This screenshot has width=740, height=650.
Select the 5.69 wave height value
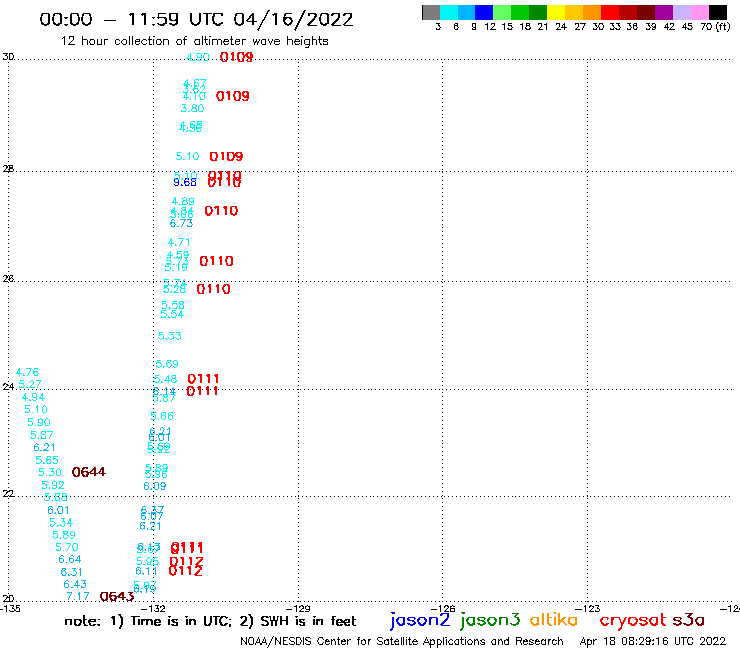[167, 364]
